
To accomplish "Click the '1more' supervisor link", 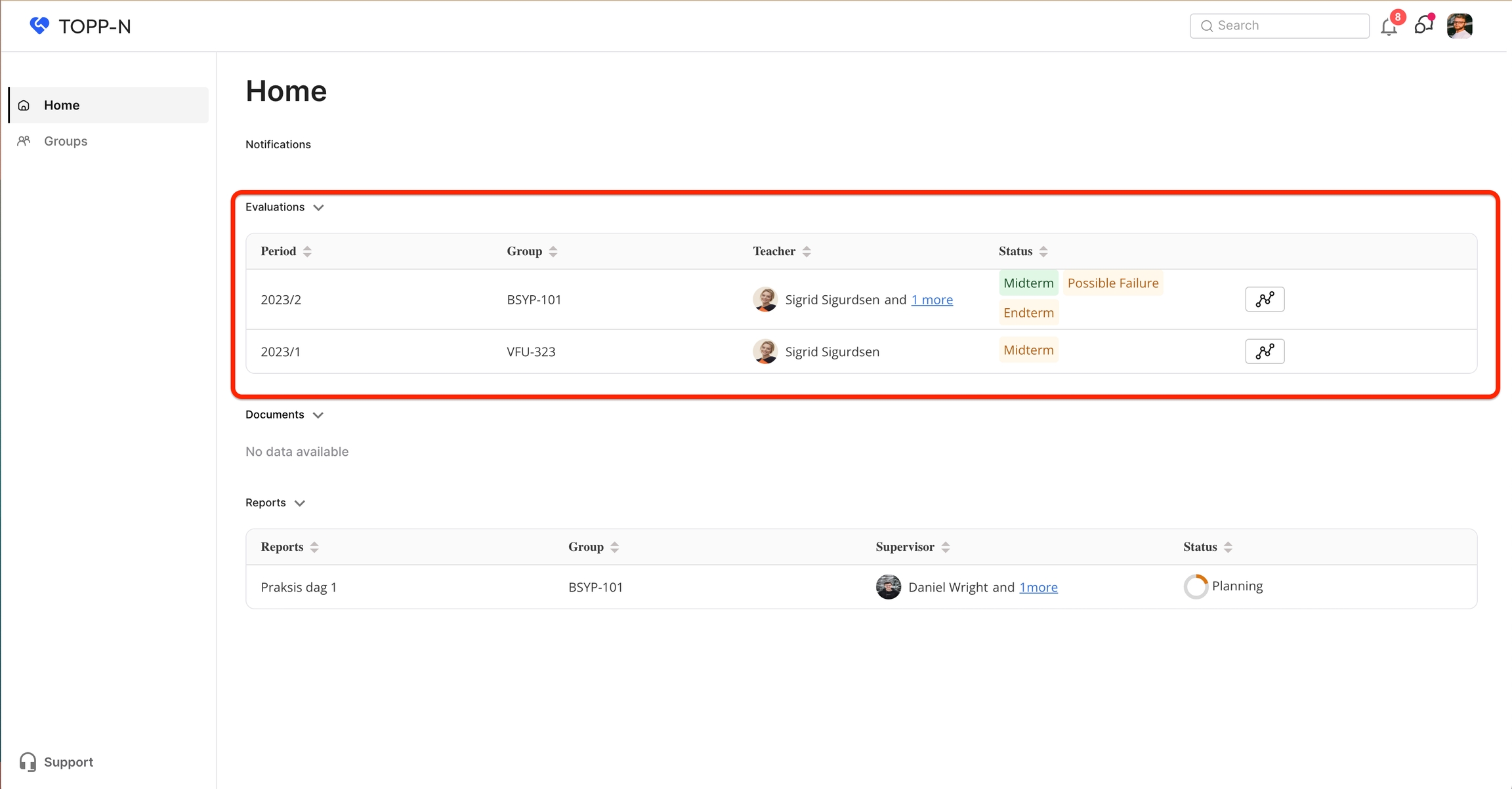I will [x=1038, y=588].
